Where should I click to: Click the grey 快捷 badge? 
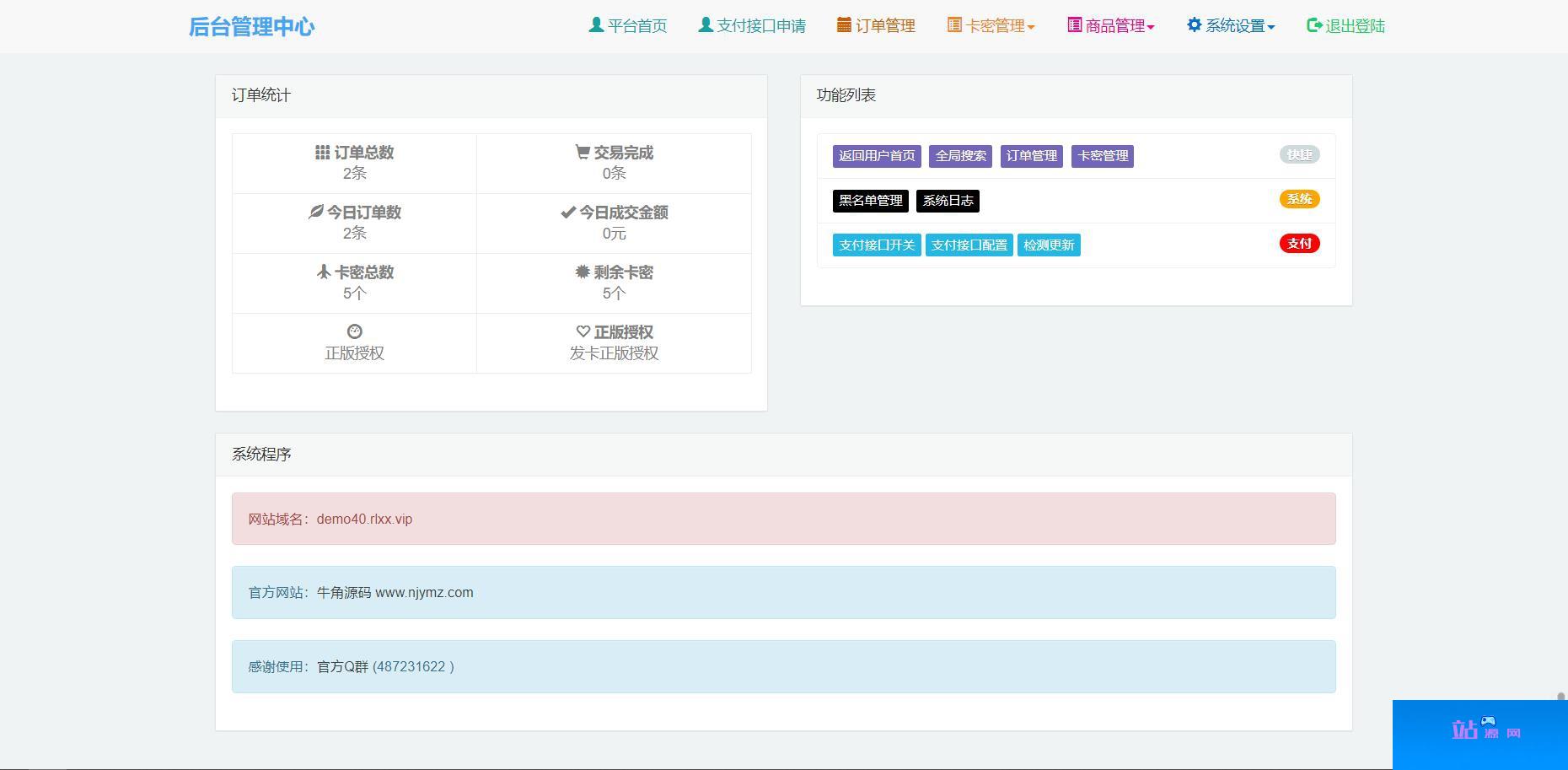pos(1300,154)
